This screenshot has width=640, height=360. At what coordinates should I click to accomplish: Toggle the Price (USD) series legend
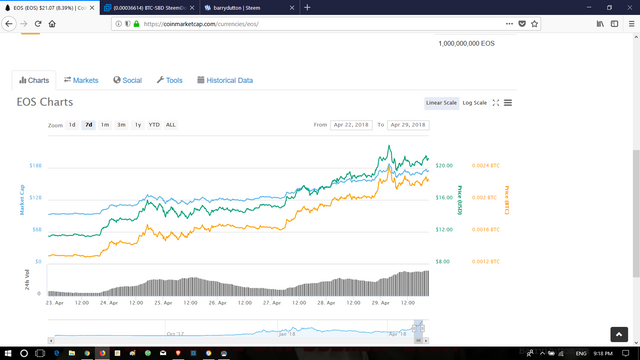point(460,200)
